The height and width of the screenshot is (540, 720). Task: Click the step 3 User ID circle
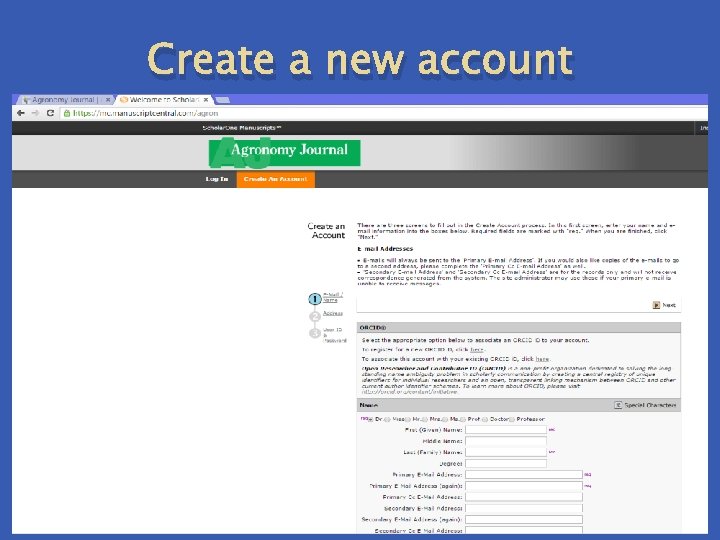(x=315, y=333)
